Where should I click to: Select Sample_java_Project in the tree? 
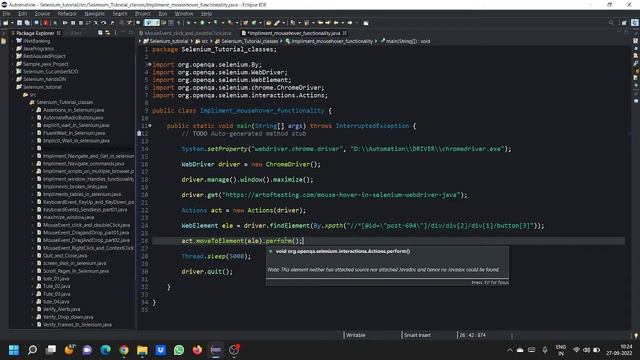(42, 64)
